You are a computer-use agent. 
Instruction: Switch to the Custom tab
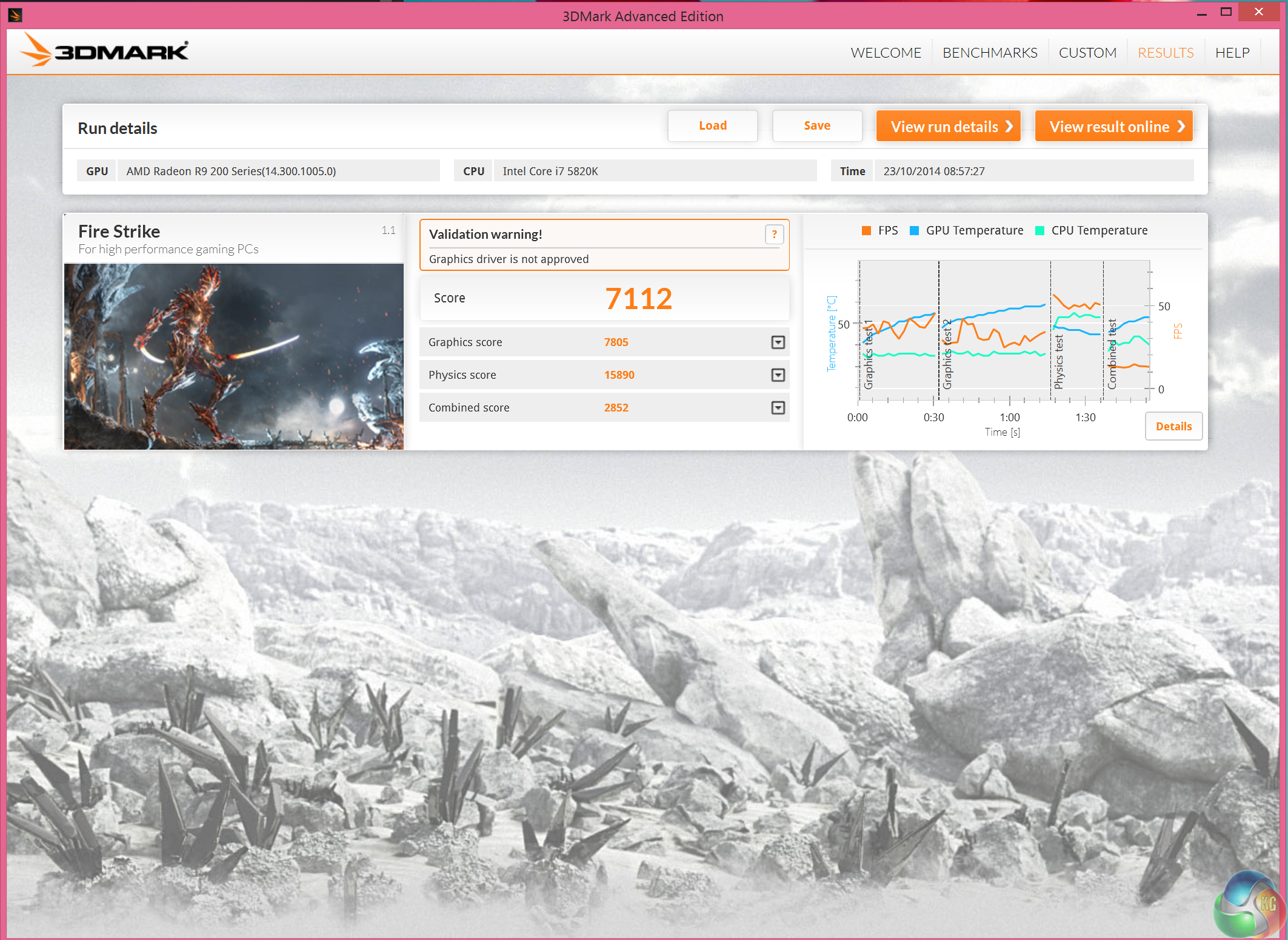point(1087,53)
